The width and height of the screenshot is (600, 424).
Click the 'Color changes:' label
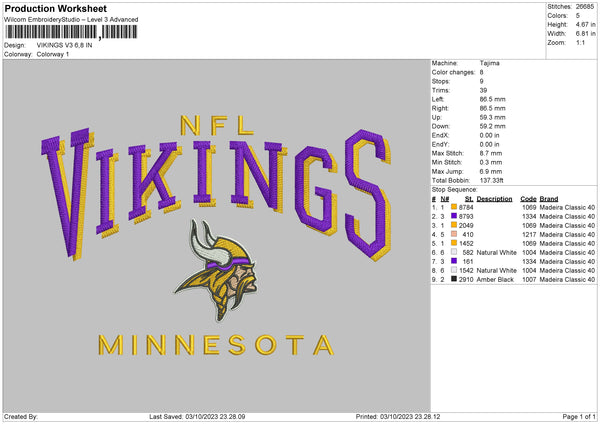coord(453,72)
